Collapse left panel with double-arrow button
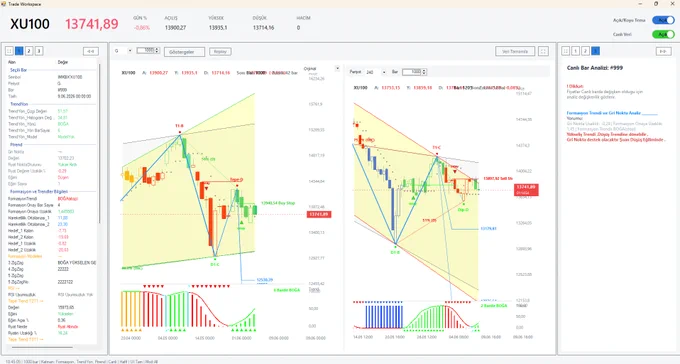680x364 pixels. coord(91,51)
